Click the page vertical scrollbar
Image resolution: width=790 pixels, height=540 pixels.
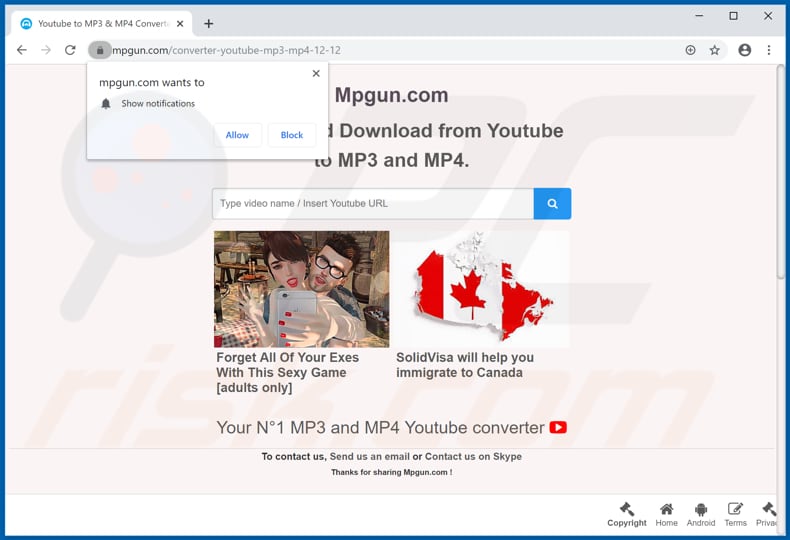pyautogui.click(x=780, y=173)
